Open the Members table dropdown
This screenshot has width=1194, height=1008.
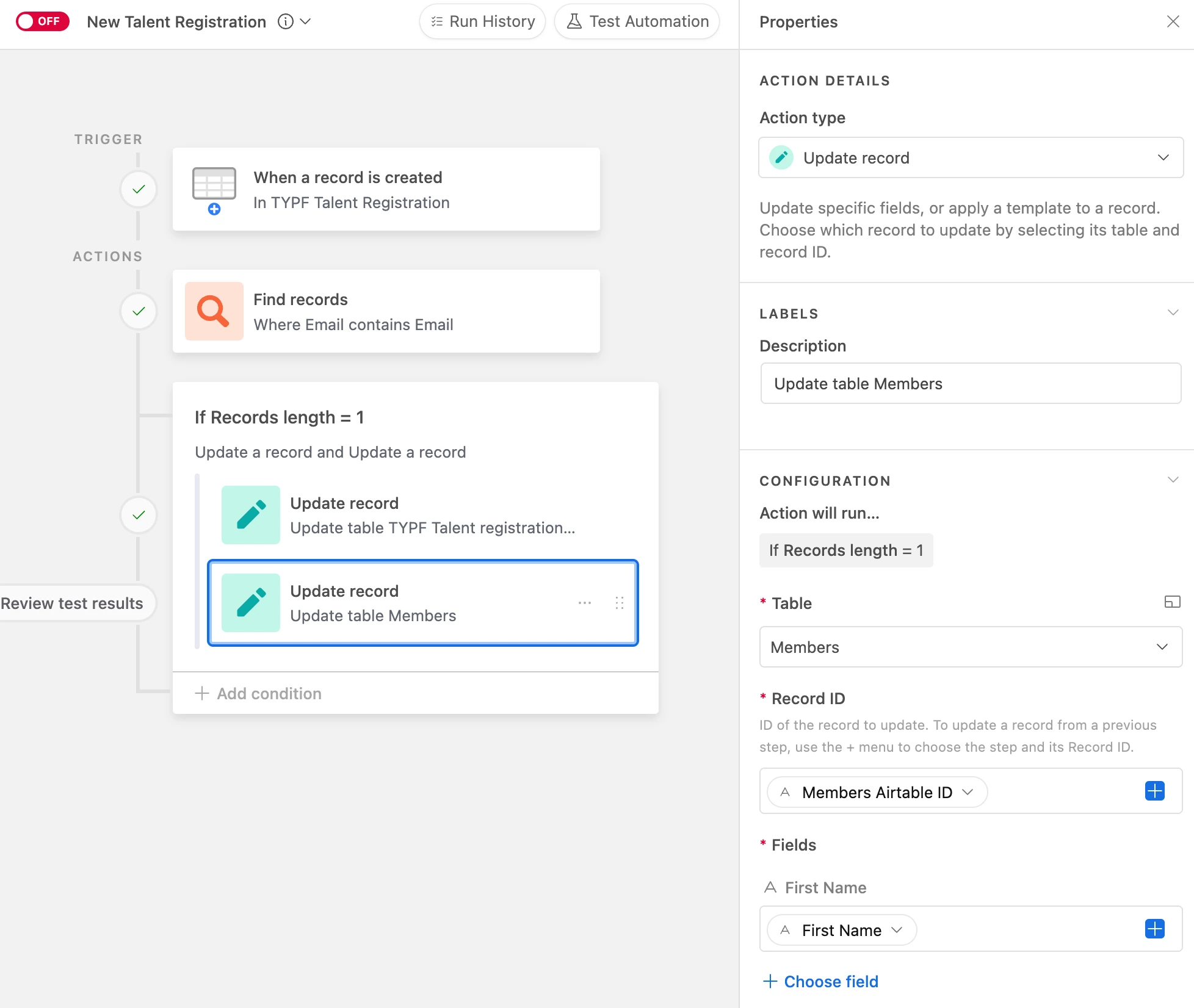pyautogui.click(x=971, y=647)
